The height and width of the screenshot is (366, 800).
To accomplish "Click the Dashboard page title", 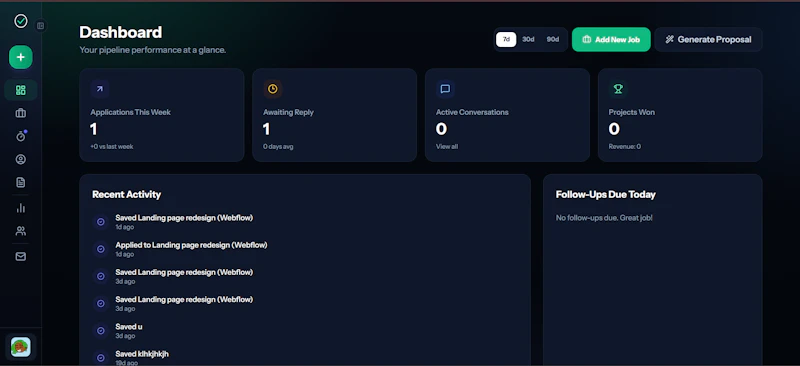I will [x=121, y=32].
